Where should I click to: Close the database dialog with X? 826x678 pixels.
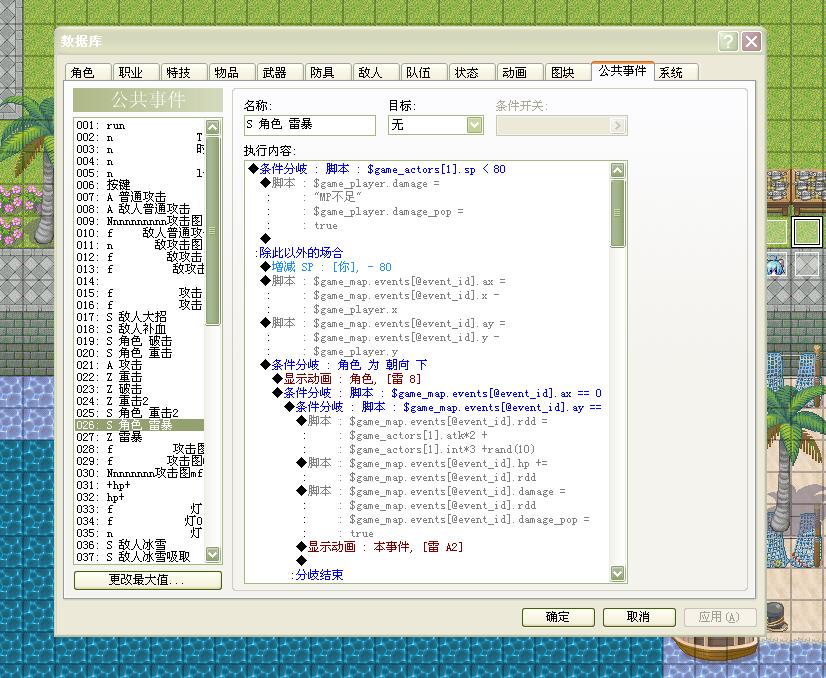[x=751, y=41]
